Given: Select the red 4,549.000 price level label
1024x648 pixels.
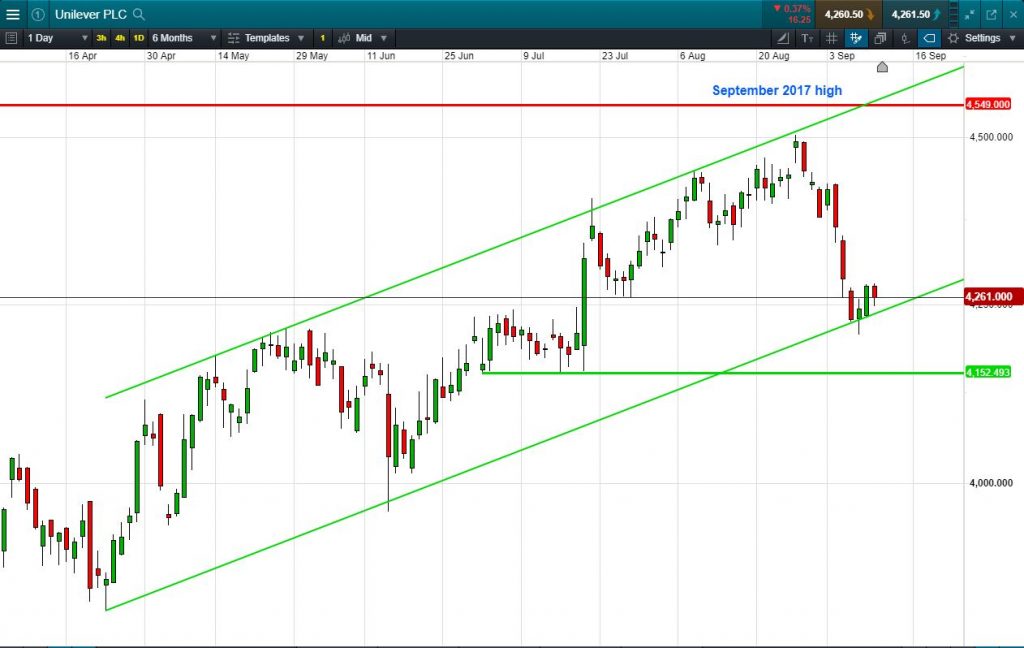Looking at the screenshot, I should pos(988,105).
